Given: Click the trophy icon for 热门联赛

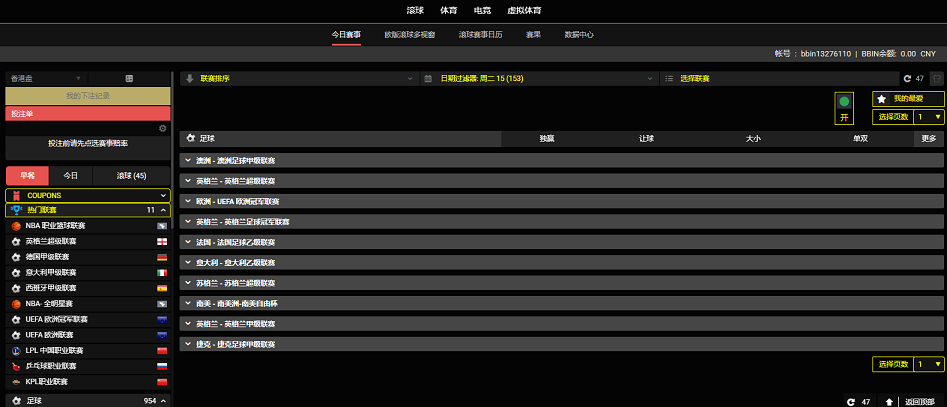Looking at the screenshot, I should (16, 210).
